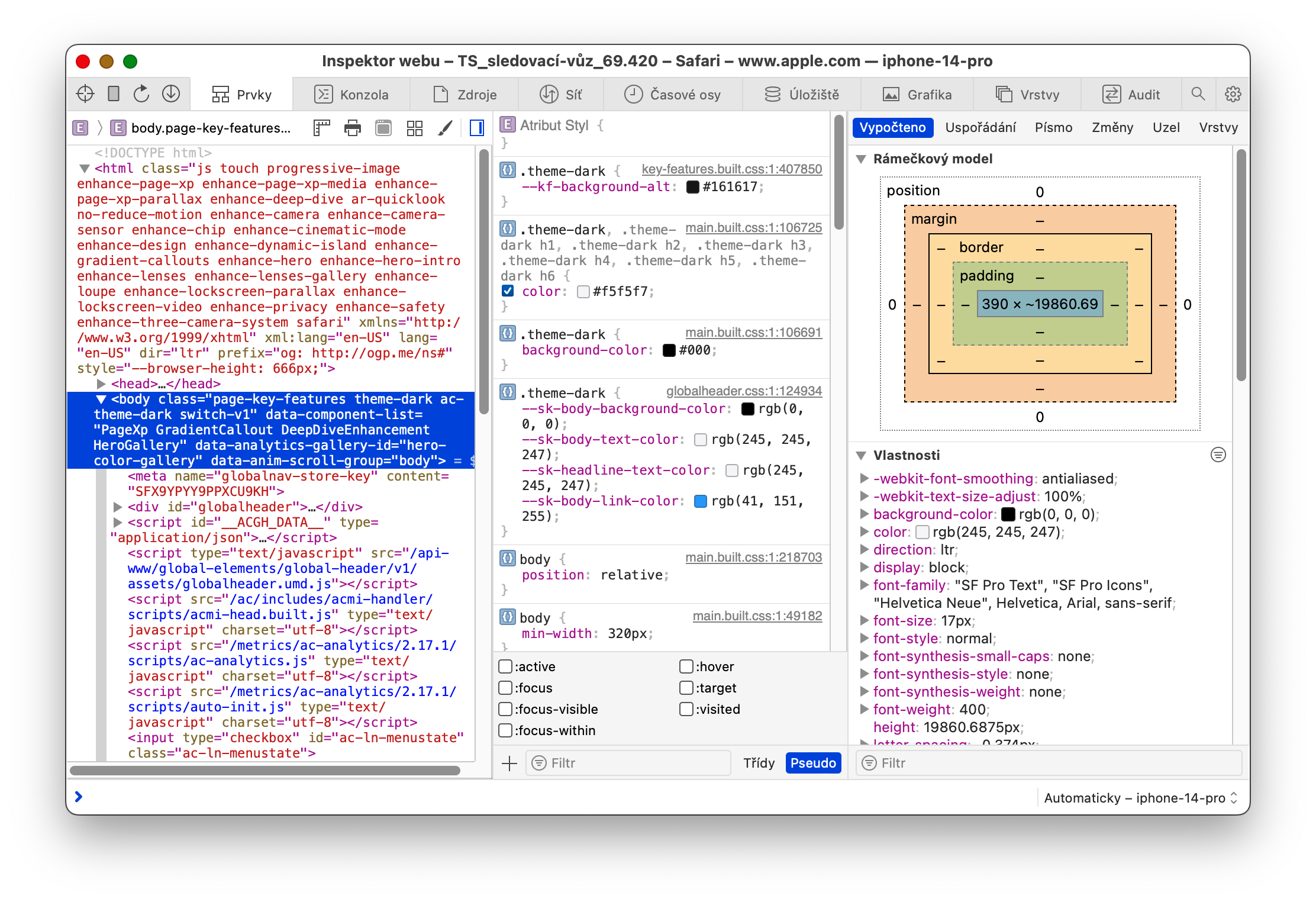Toggle paint flashing brush icon
Image resolution: width=1316 pixels, height=902 pixels.
(445, 128)
